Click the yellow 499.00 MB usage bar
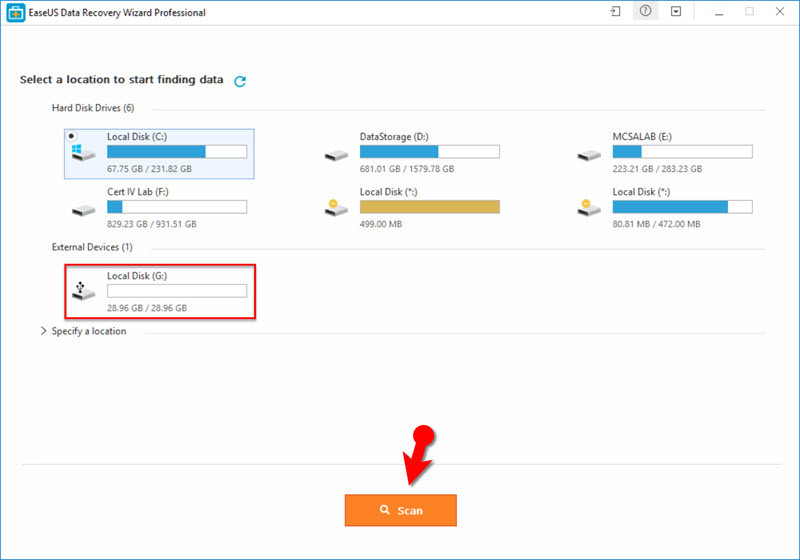Viewport: 800px width, 560px height. click(x=430, y=207)
